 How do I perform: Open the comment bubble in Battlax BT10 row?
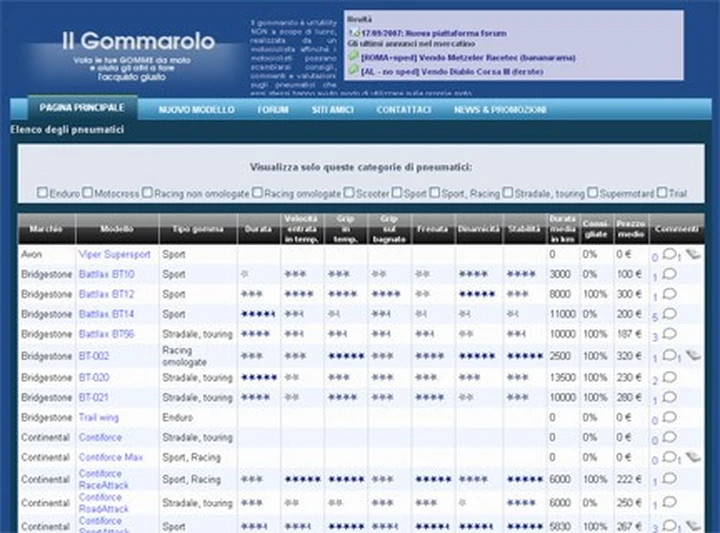pyautogui.click(x=669, y=274)
